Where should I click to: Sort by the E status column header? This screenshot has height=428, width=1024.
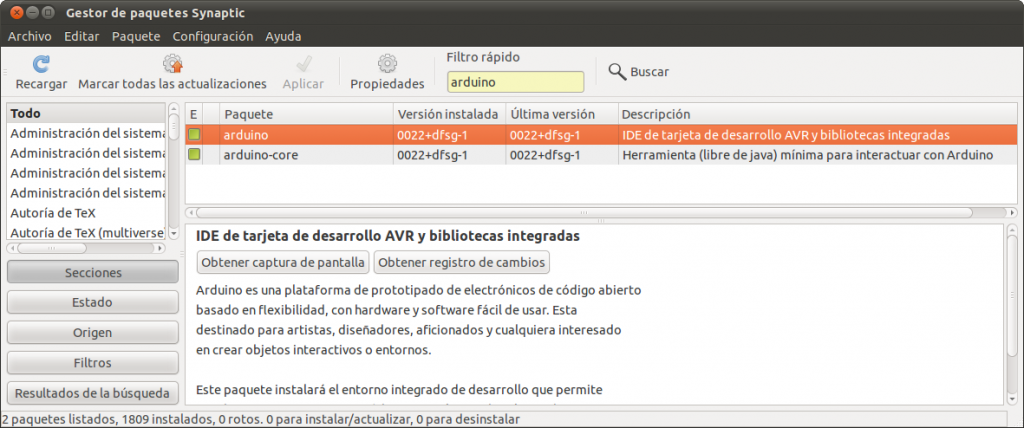(x=194, y=114)
